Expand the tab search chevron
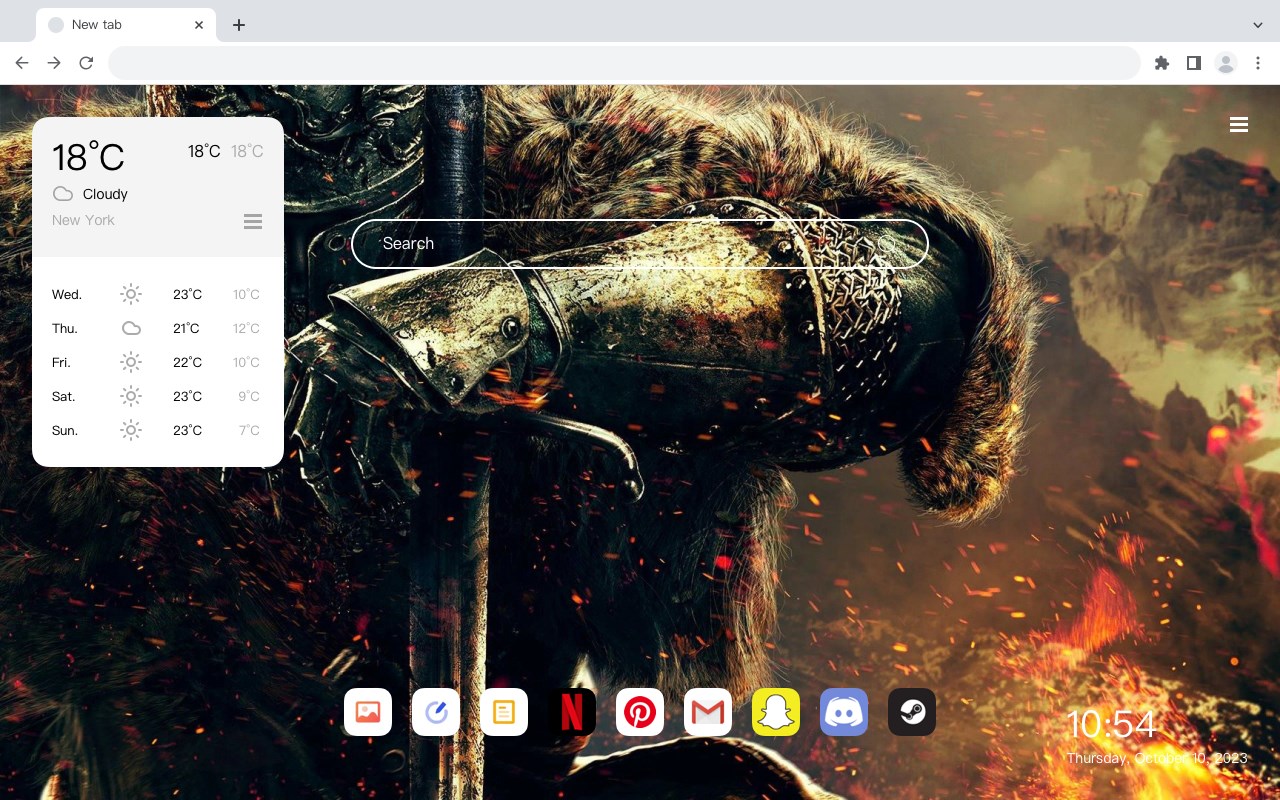The height and width of the screenshot is (800, 1280). tap(1258, 25)
